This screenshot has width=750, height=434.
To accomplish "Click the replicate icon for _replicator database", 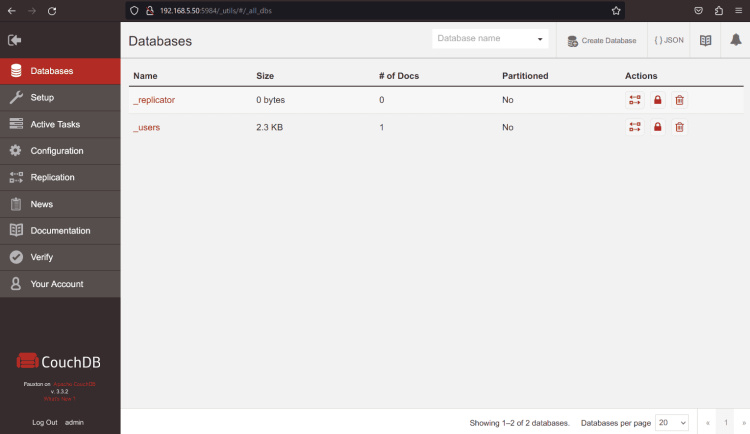I will (634, 100).
